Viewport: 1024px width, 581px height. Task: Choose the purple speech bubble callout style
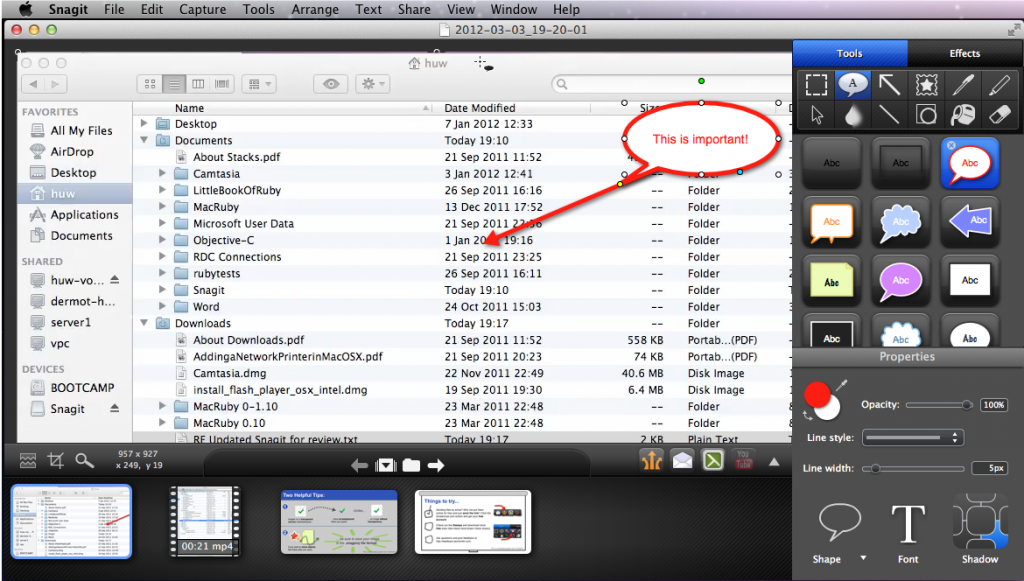pos(901,281)
